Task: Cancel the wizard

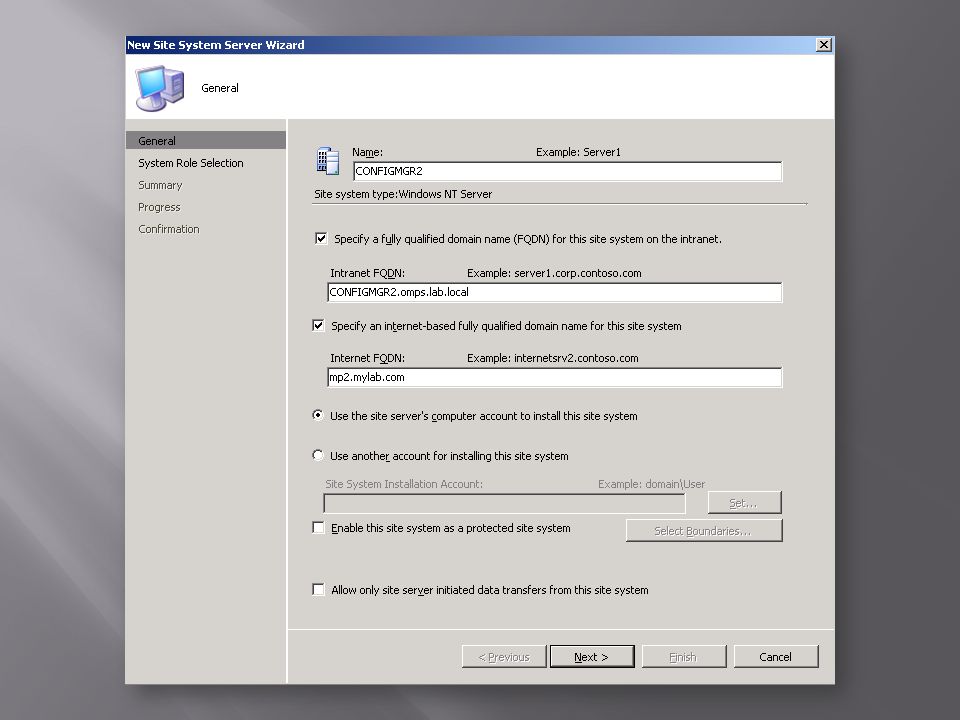Action: [x=776, y=656]
